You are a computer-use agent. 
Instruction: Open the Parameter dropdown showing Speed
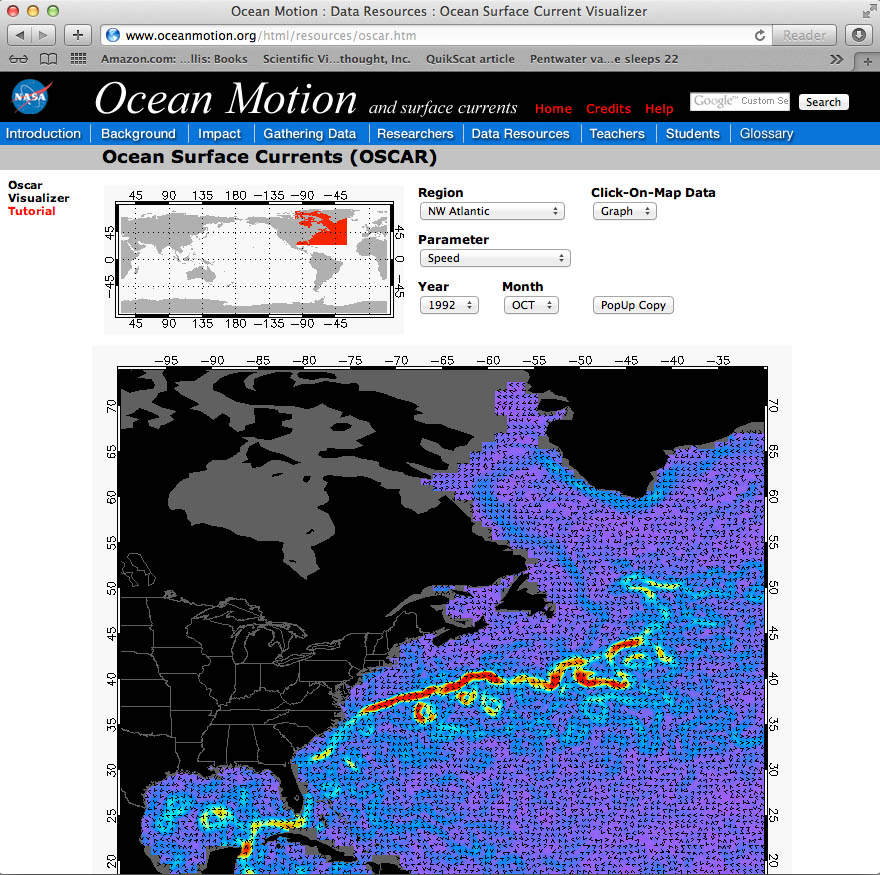[494, 258]
